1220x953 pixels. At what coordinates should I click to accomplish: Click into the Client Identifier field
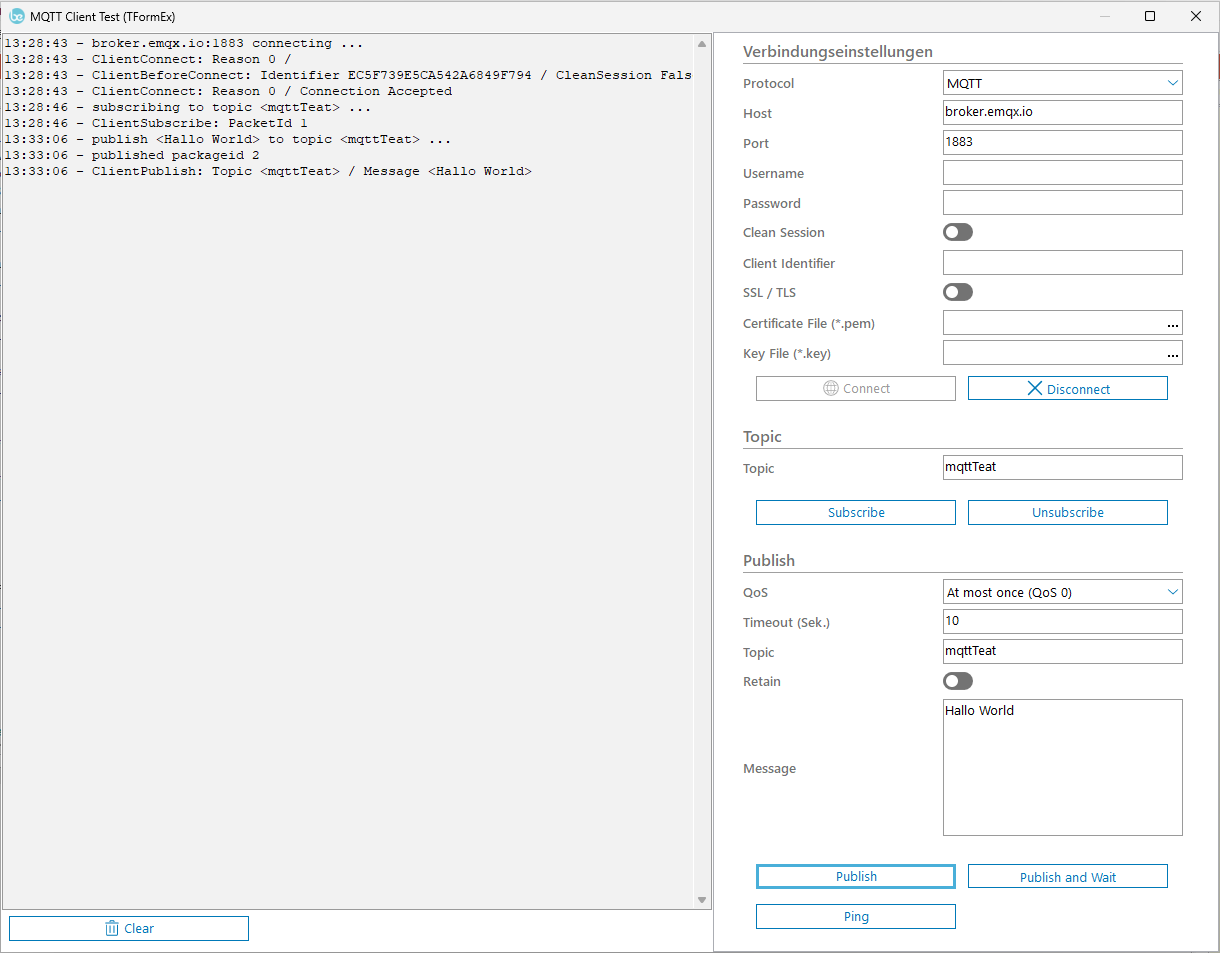click(1062, 263)
